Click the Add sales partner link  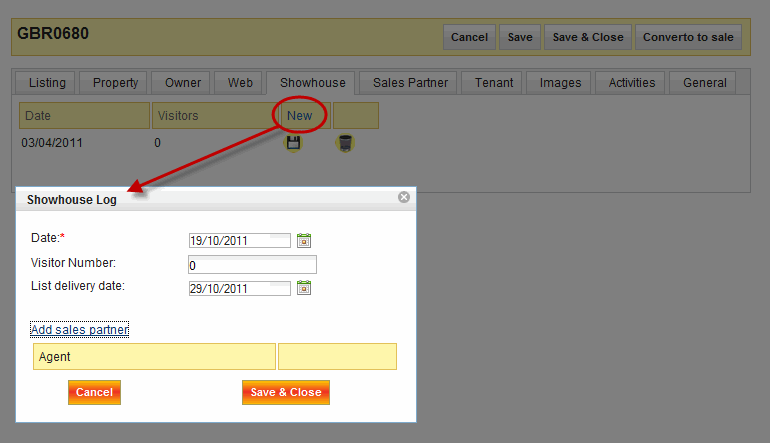[80, 330]
